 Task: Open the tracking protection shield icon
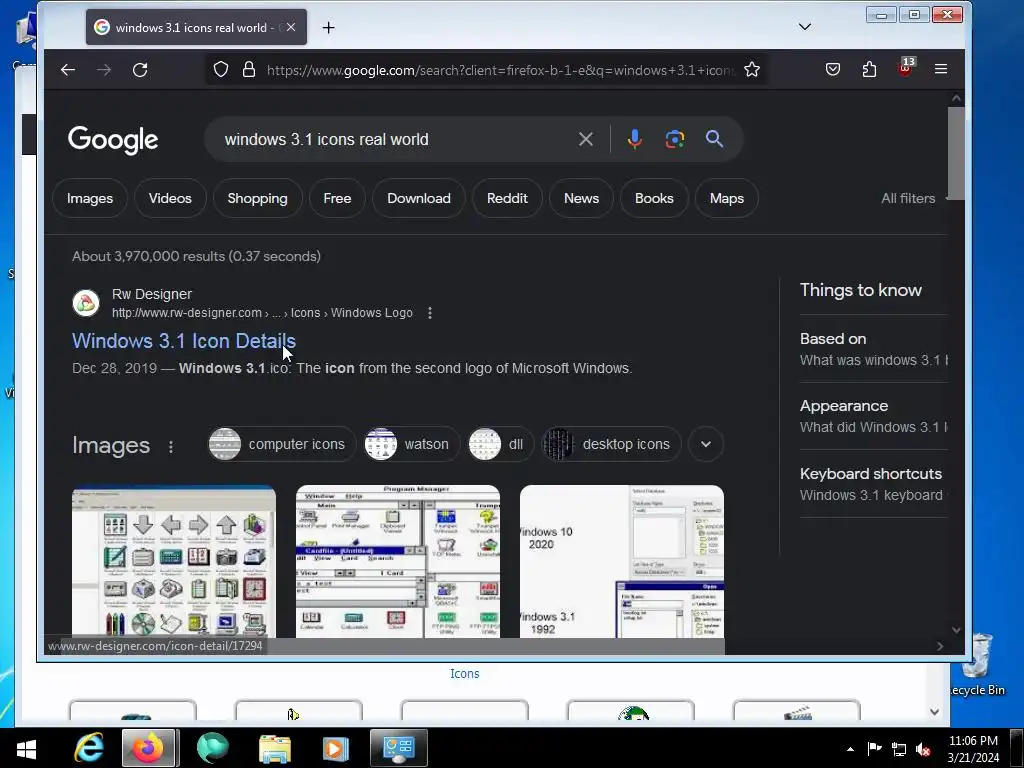(221, 69)
